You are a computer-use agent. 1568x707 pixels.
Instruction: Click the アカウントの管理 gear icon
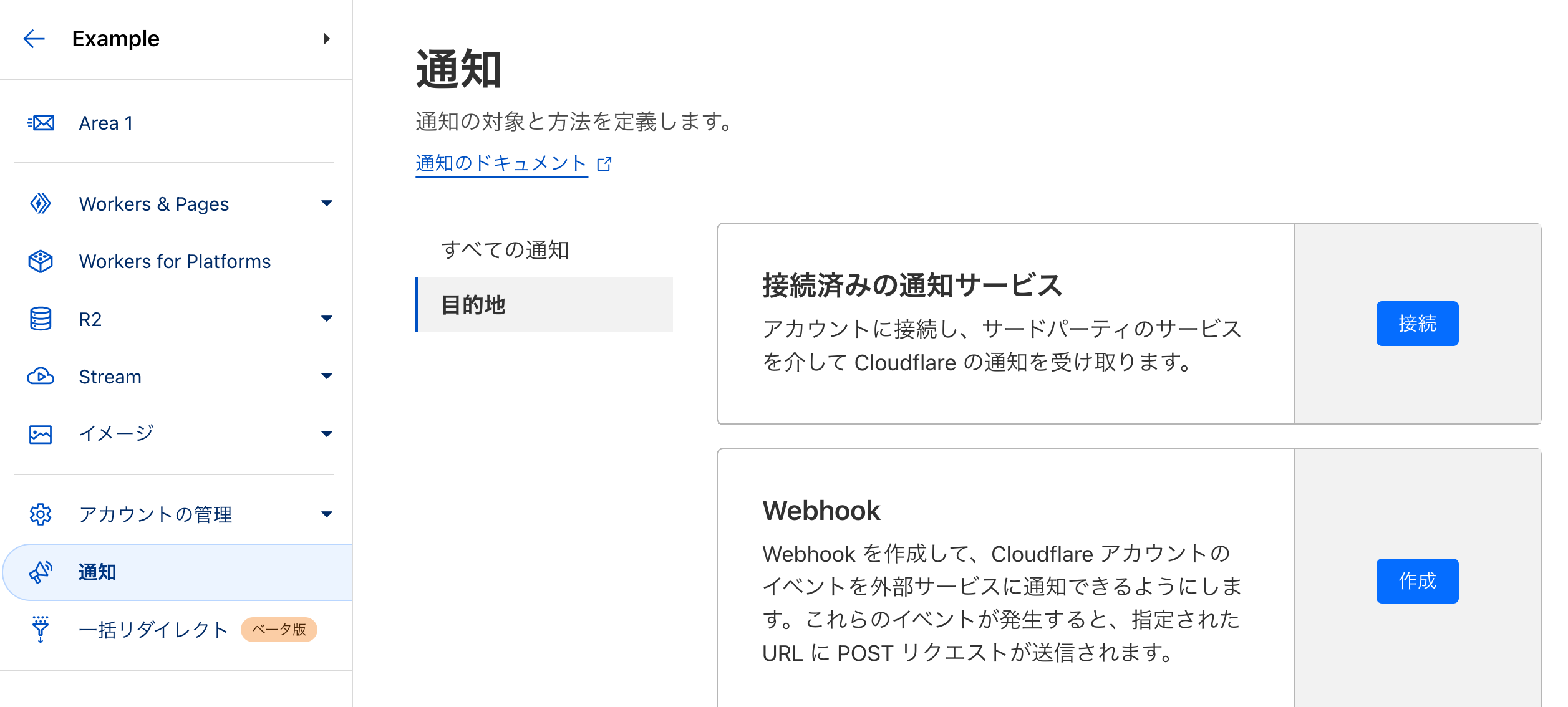coord(40,514)
